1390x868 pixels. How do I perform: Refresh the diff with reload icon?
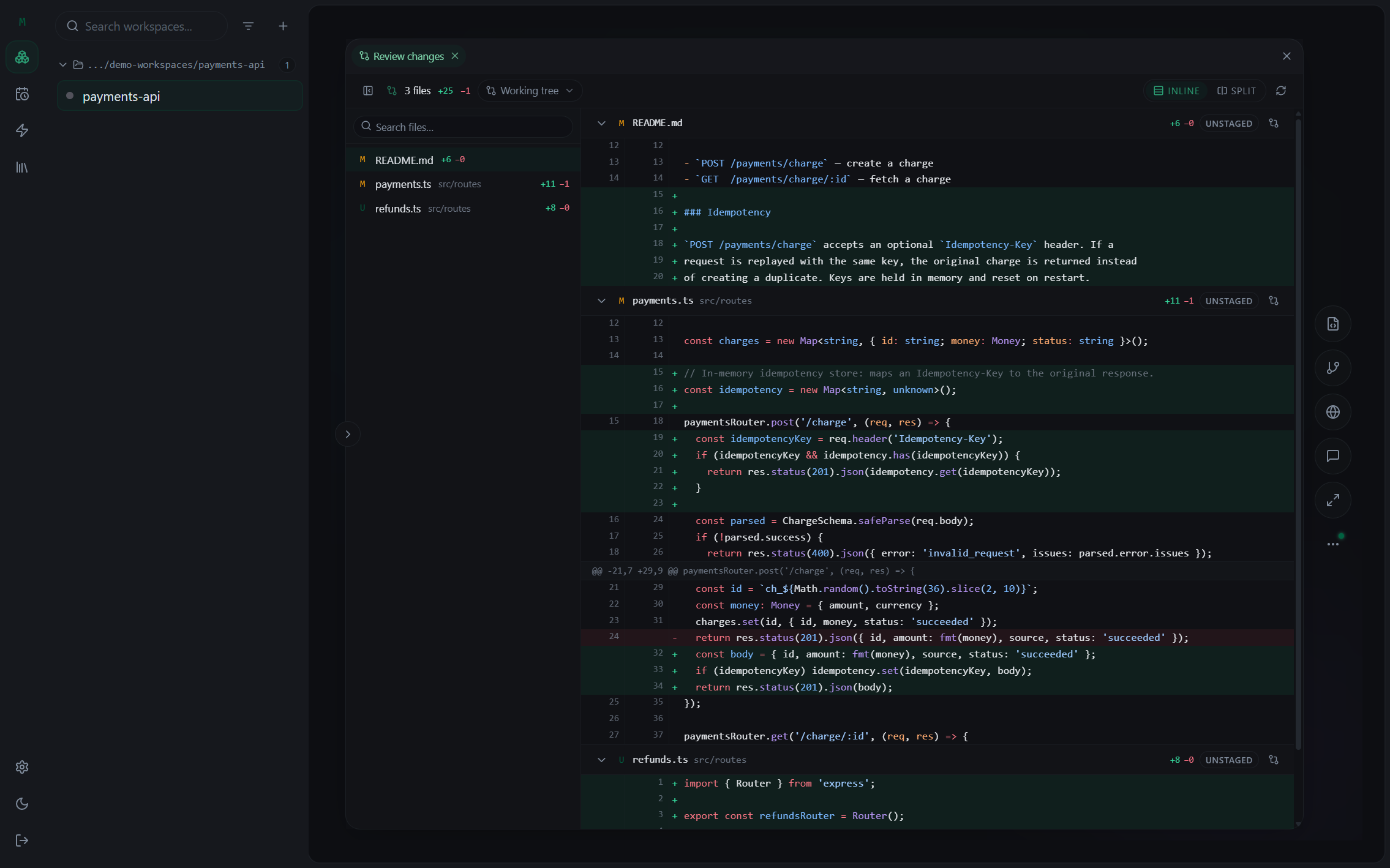click(1281, 91)
